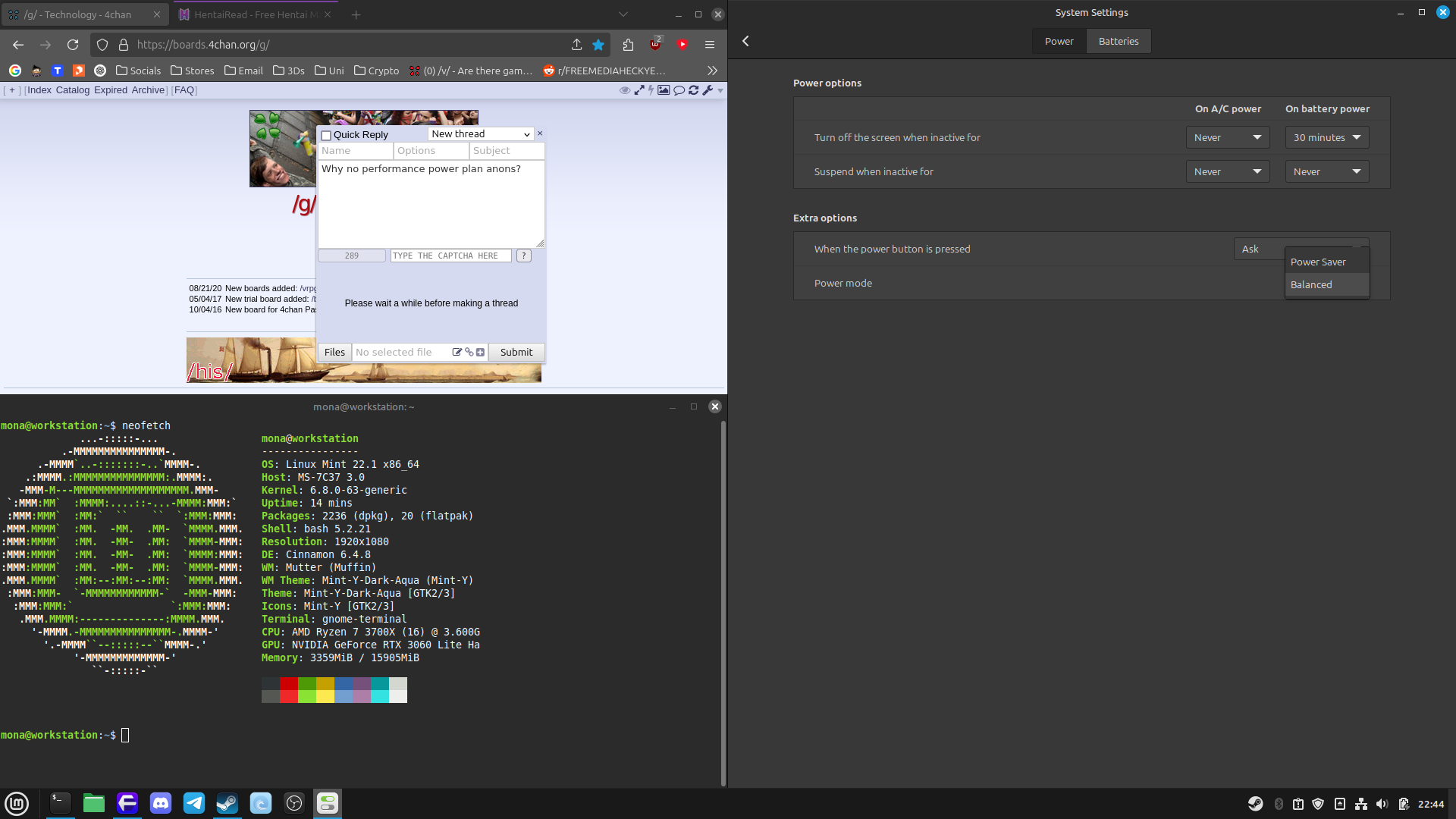
Task: Go back in System Settings
Action: [x=745, y=41]
